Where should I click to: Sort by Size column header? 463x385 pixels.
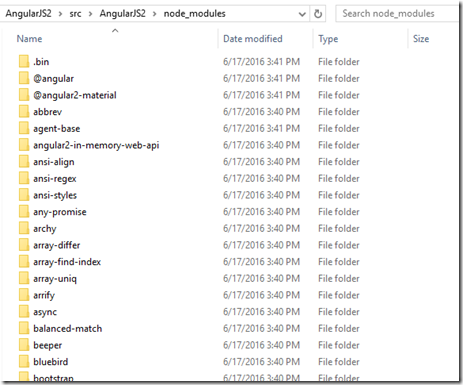(421, 39)
